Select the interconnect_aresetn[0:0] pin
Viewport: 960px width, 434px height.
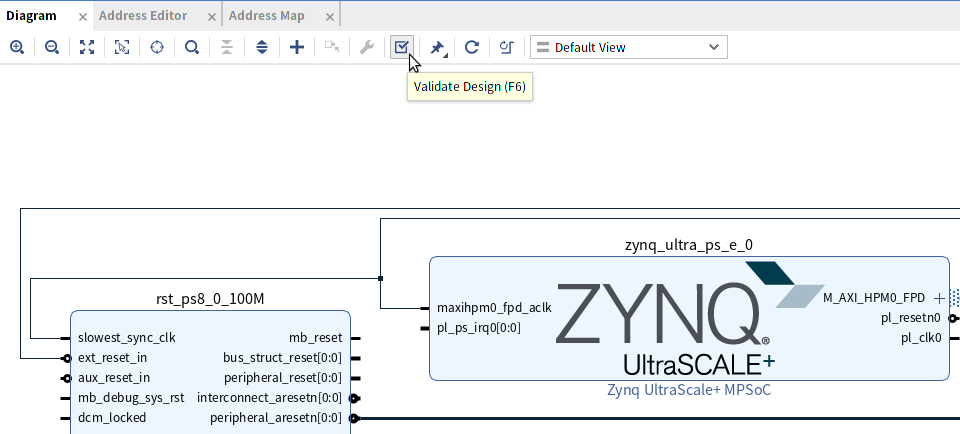coord(269,398)
